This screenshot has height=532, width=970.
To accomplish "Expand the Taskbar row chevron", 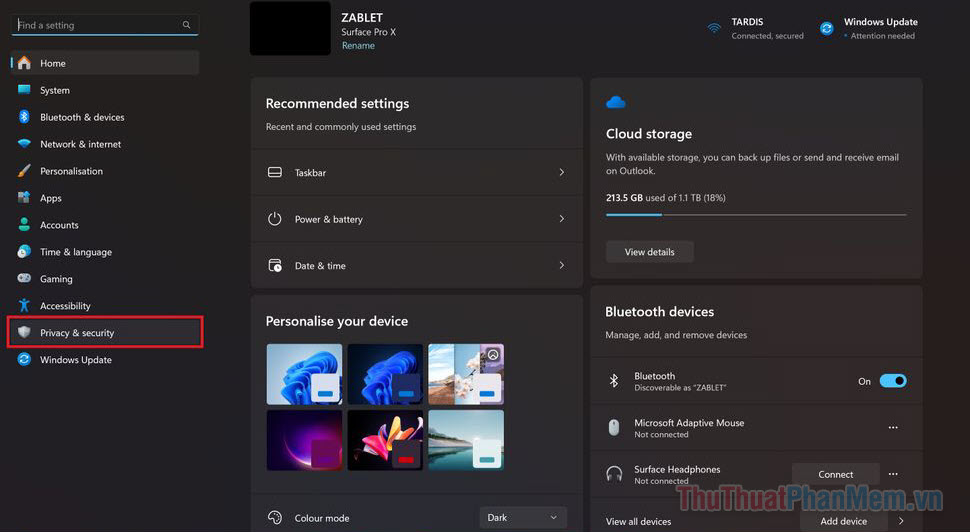I will pos(561,172).
